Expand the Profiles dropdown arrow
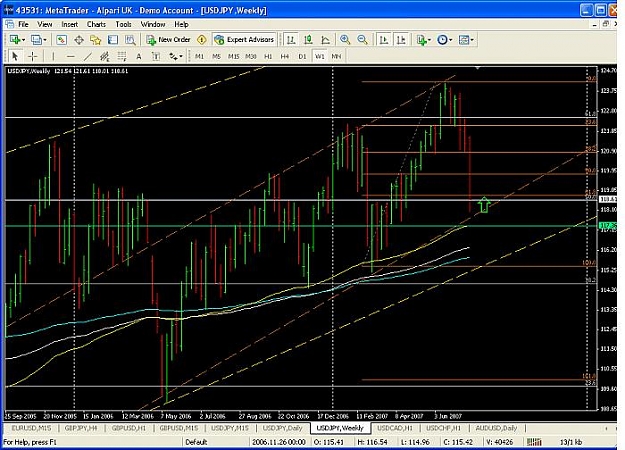Viewport: 625px width, 450px height. pyautogui.click(x=45, y=40)
